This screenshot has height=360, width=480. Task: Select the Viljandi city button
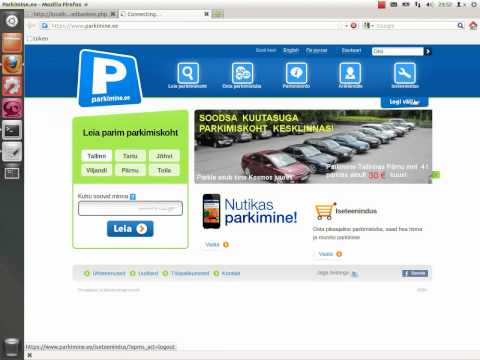coord(97,170)
